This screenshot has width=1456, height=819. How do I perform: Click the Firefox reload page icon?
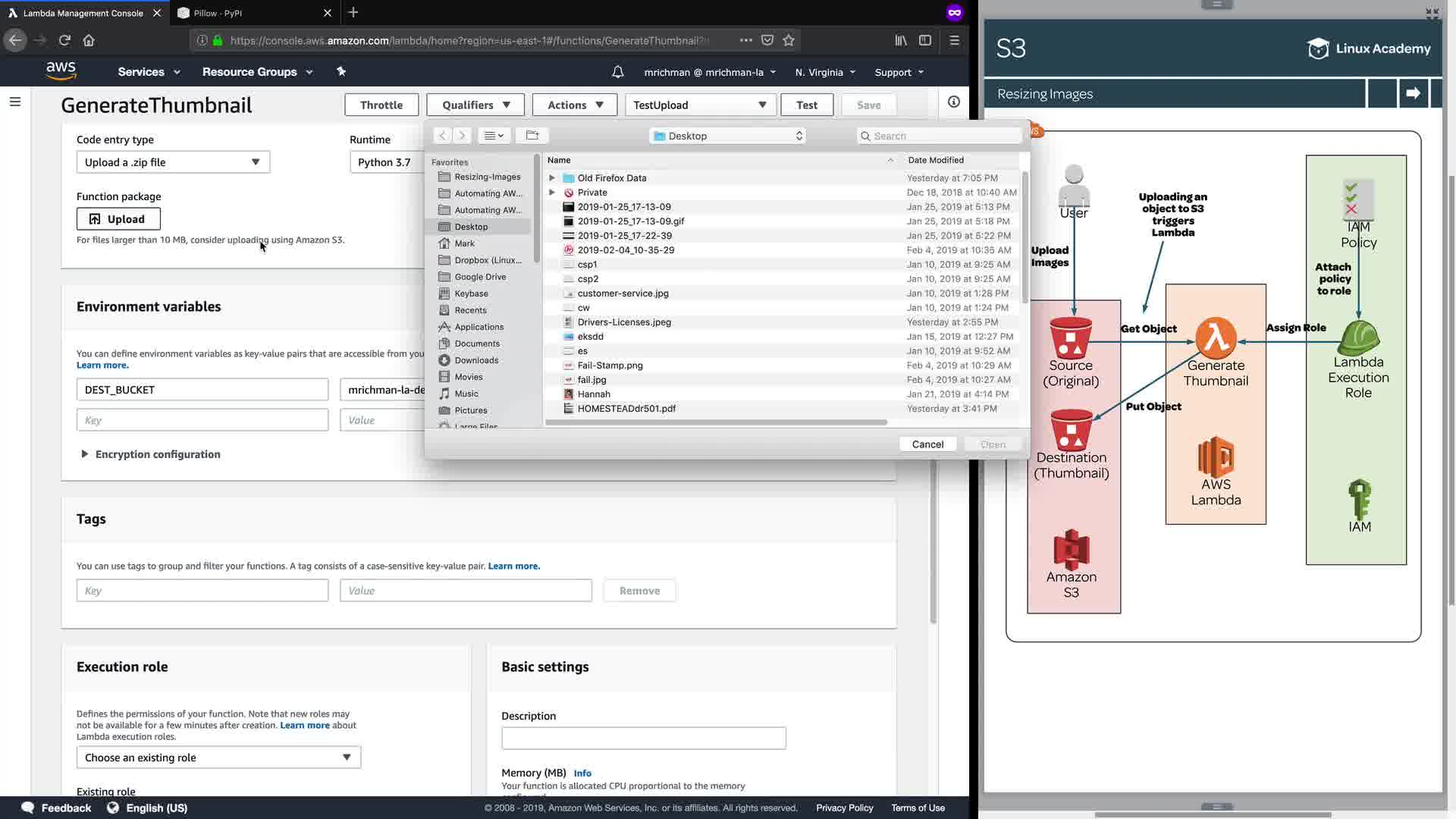click(64, 40)
